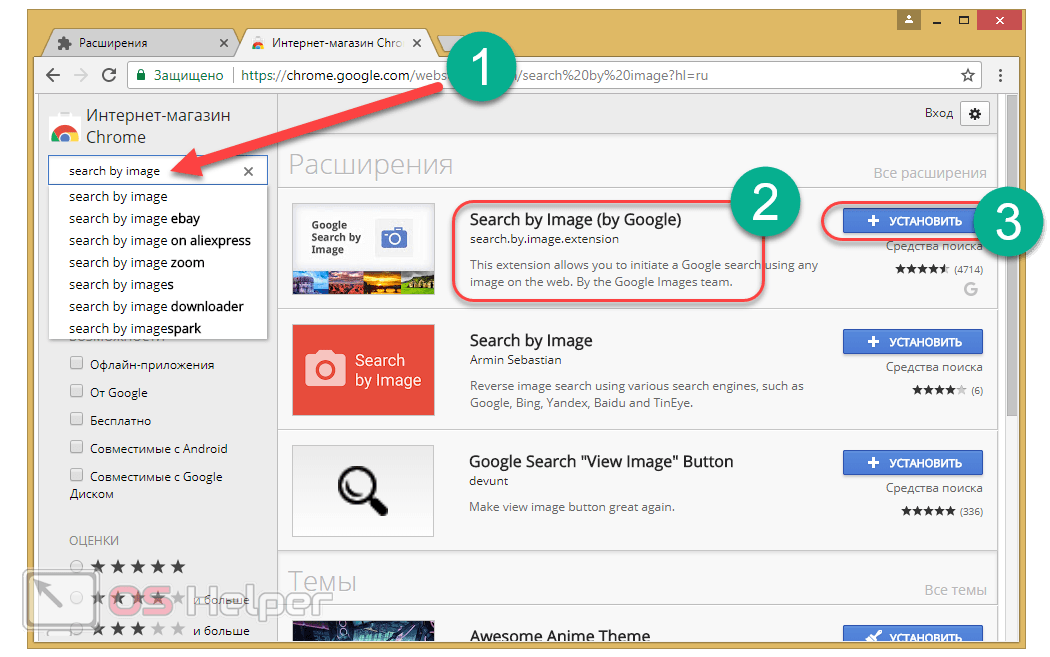This screenshot has height=657, width=1050.
Task: Tick the Совместимые с Android checkbox
Action: click(x=76, y=448)
